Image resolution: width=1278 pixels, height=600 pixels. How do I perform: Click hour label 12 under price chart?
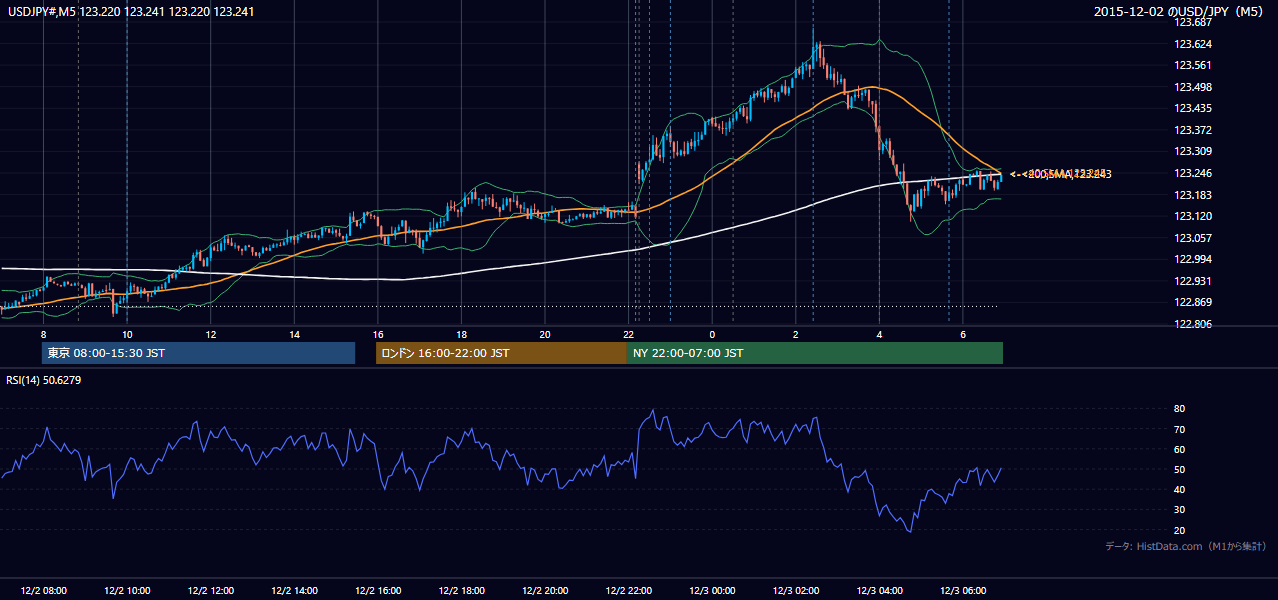point(211,334)
